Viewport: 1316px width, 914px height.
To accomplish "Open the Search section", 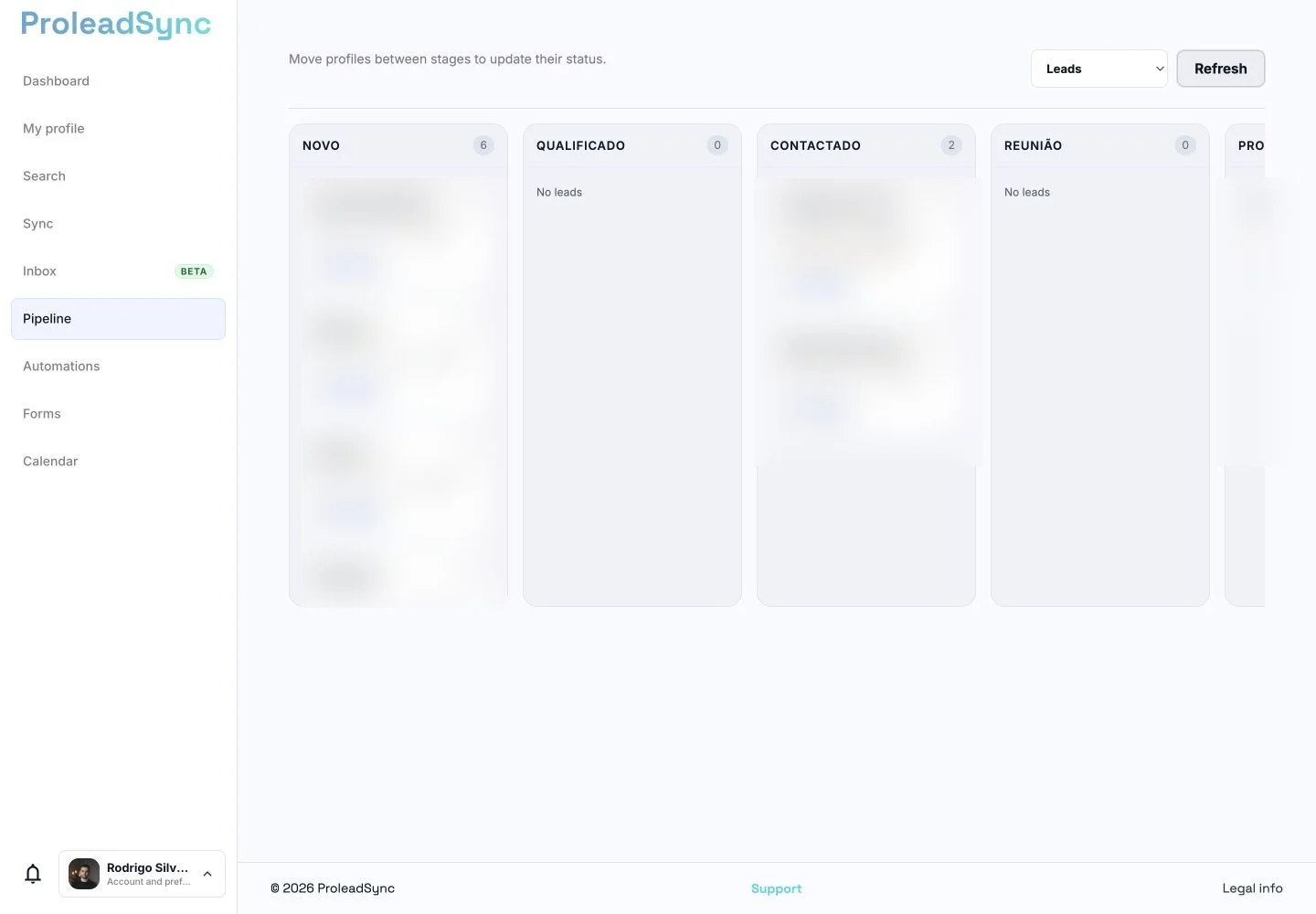I will [x=44, y=176].
